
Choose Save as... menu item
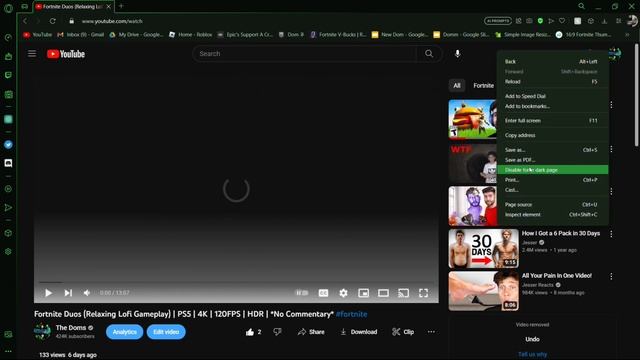coord(553,150)
